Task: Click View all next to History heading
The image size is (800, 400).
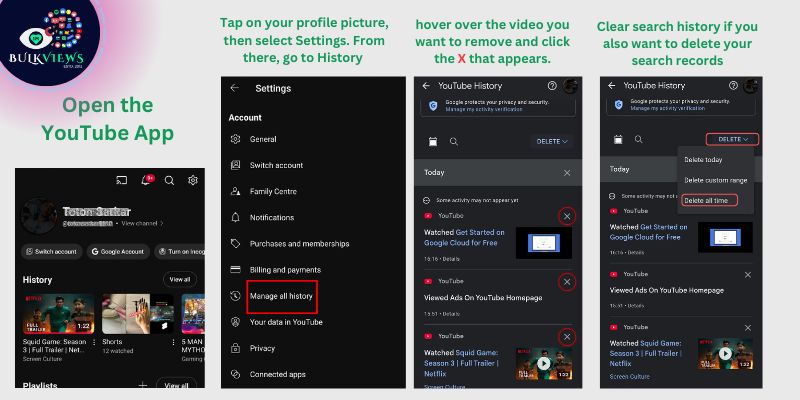Action: 180,280
